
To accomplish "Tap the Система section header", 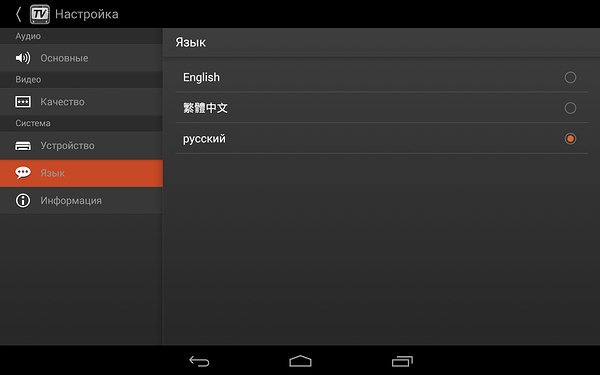I will [33, 123].
